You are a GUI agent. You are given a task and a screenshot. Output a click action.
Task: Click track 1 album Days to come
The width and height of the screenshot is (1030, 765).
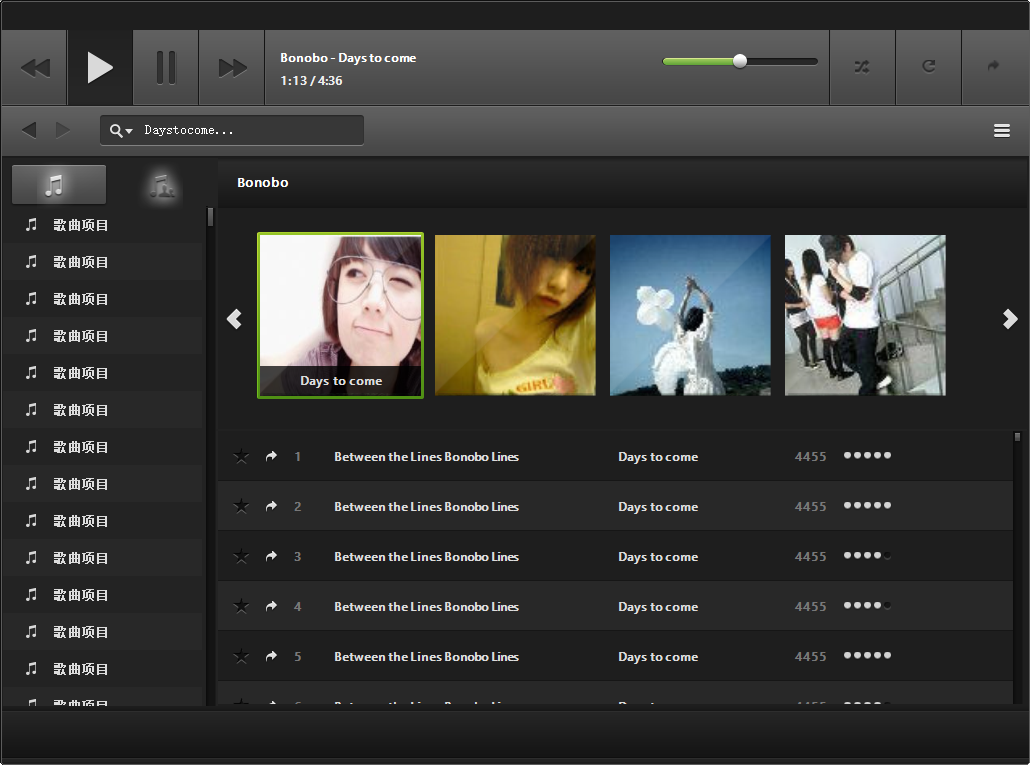point(658,457)
